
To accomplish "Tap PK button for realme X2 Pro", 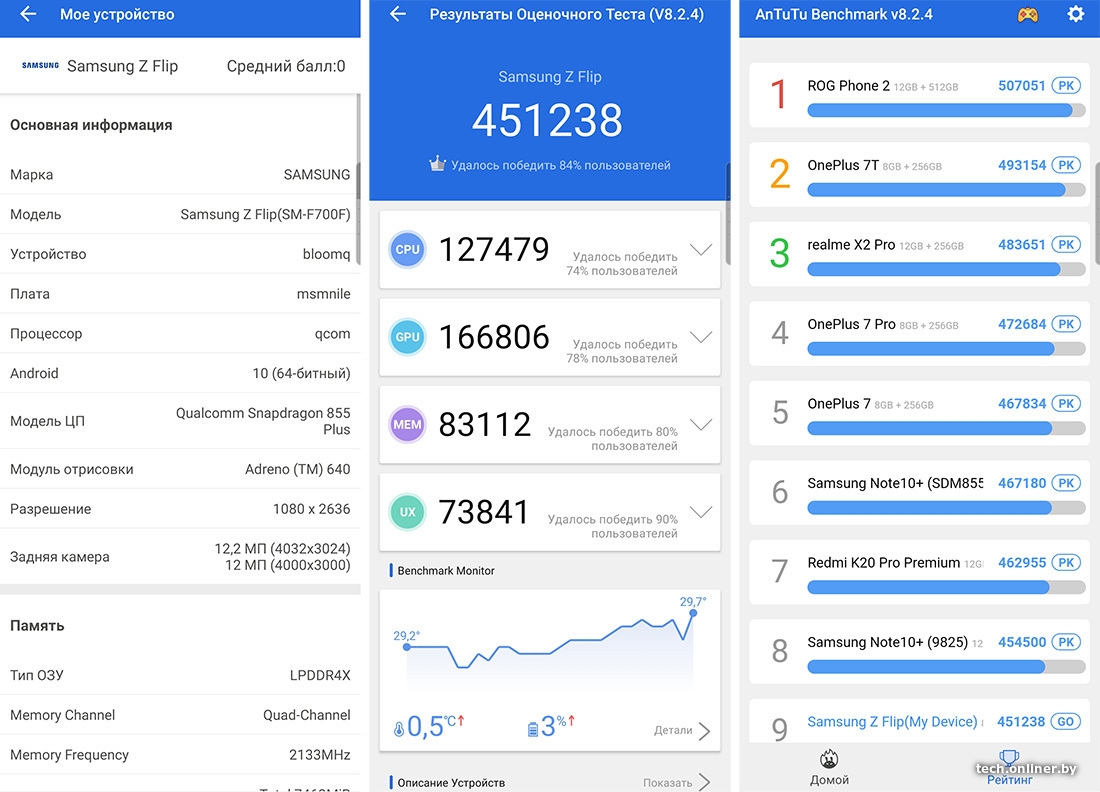I will click(1066, 245).
